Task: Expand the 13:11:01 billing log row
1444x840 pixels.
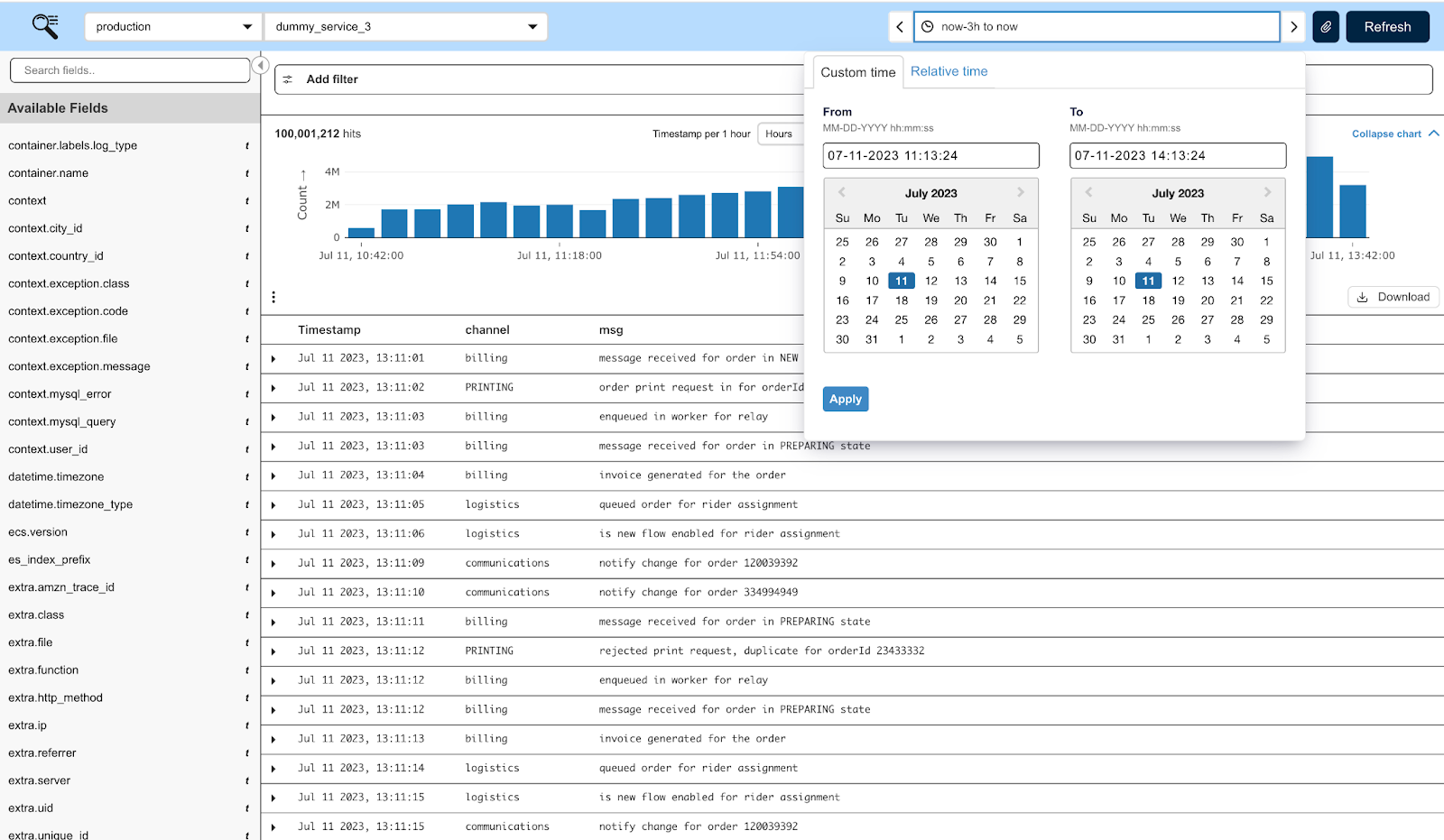Action: coord(273,359)
